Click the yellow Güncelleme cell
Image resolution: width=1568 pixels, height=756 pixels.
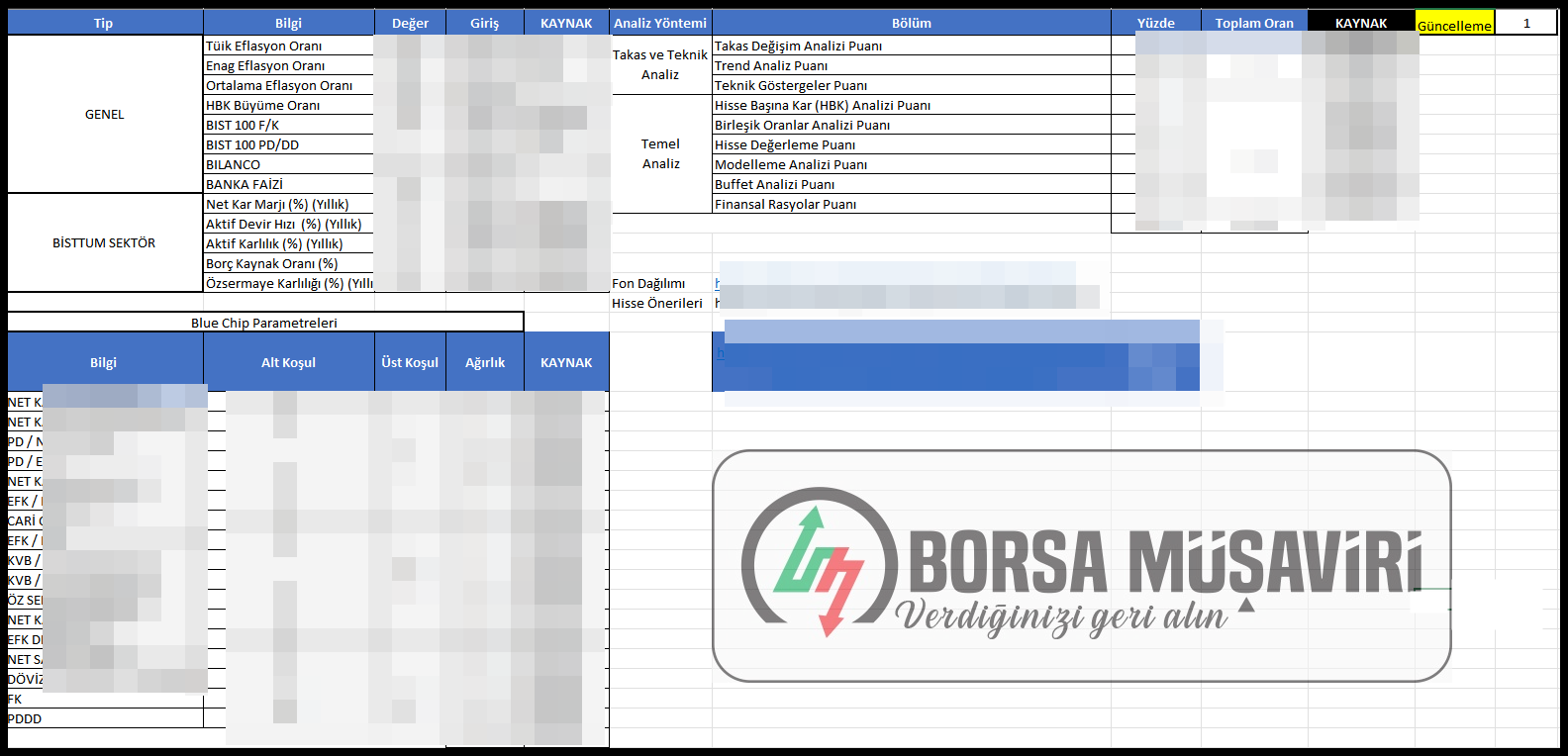click(1454, 25)
